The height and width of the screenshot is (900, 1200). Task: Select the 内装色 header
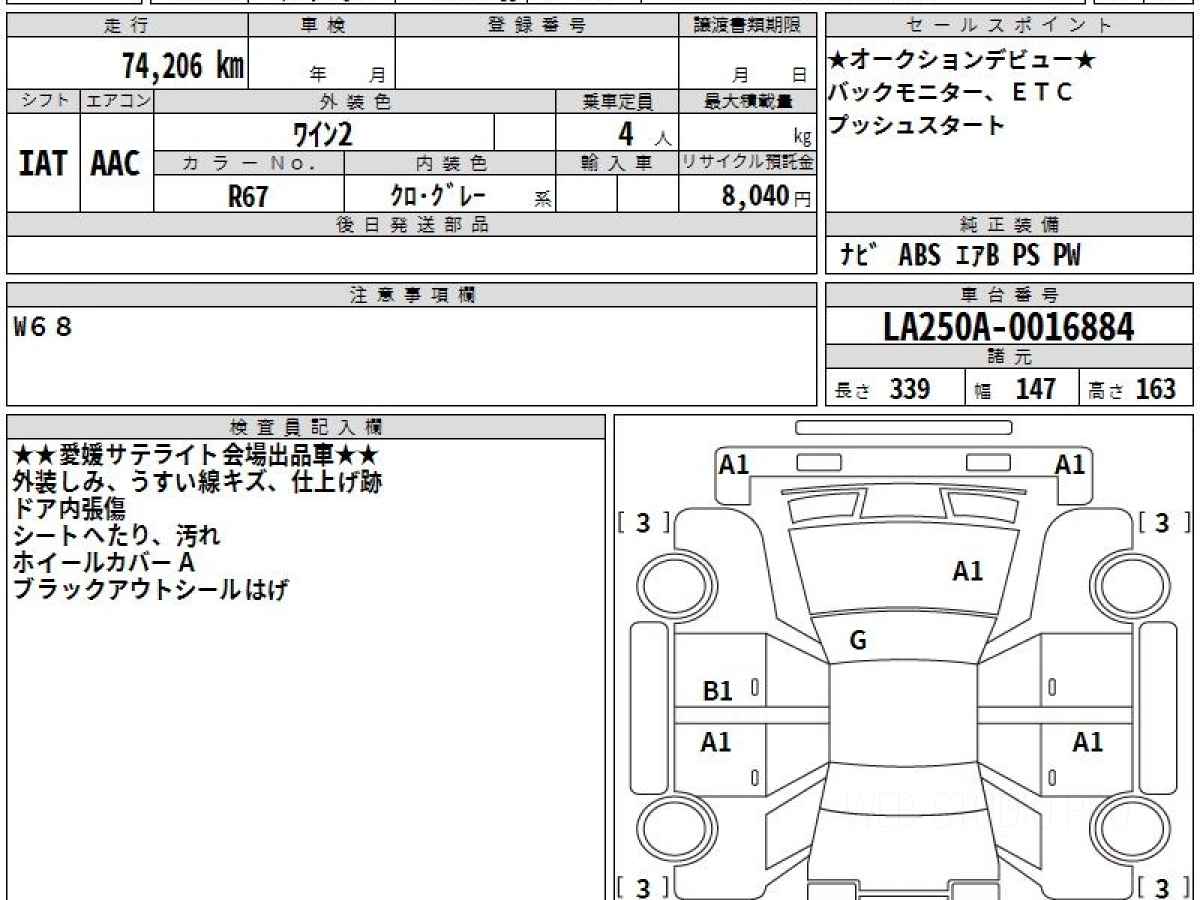tap(450, 163)
